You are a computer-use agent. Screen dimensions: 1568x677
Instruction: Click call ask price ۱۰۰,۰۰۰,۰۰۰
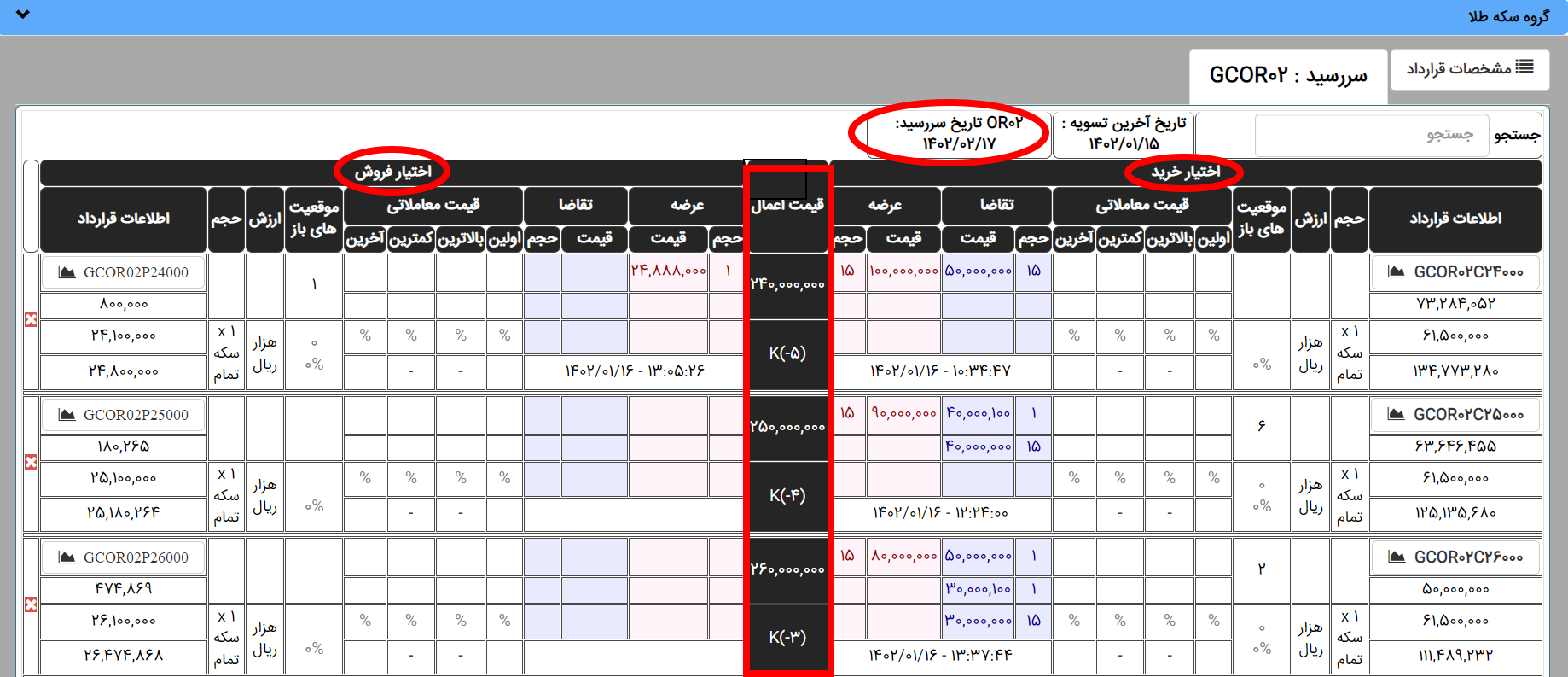point(904,271)
